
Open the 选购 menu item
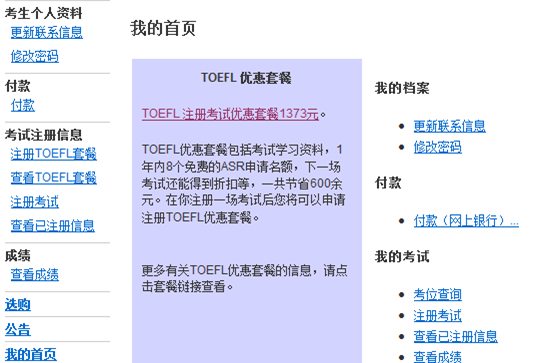[x=18, y=305]
